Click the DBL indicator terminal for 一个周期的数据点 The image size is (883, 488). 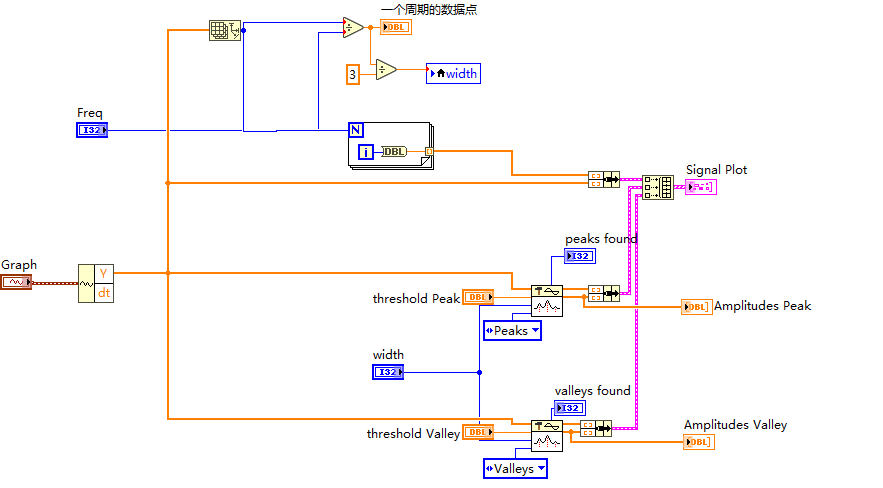(x=396, y=27)
